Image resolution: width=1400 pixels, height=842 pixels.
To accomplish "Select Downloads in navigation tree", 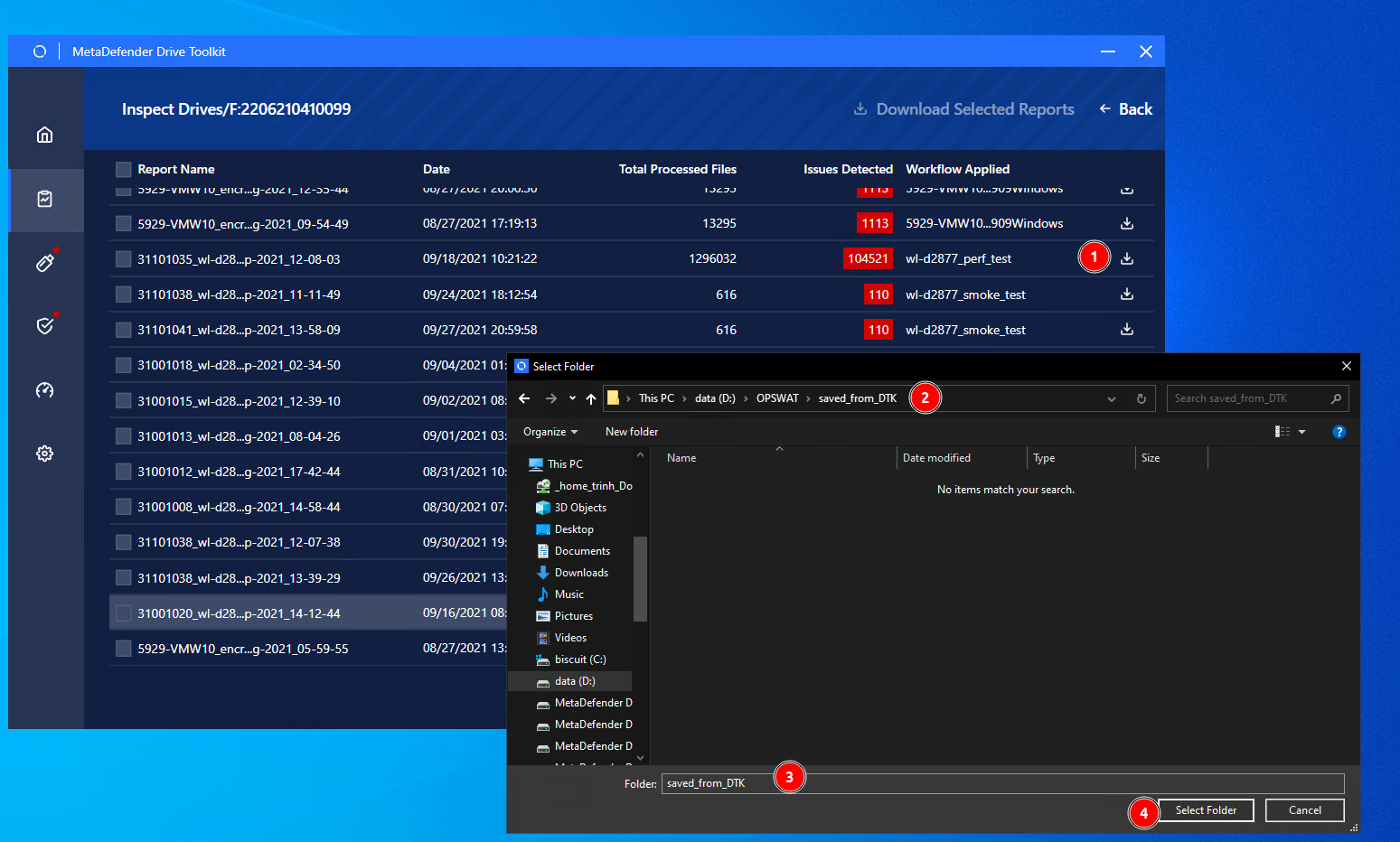I will click(x=581, y=573).
